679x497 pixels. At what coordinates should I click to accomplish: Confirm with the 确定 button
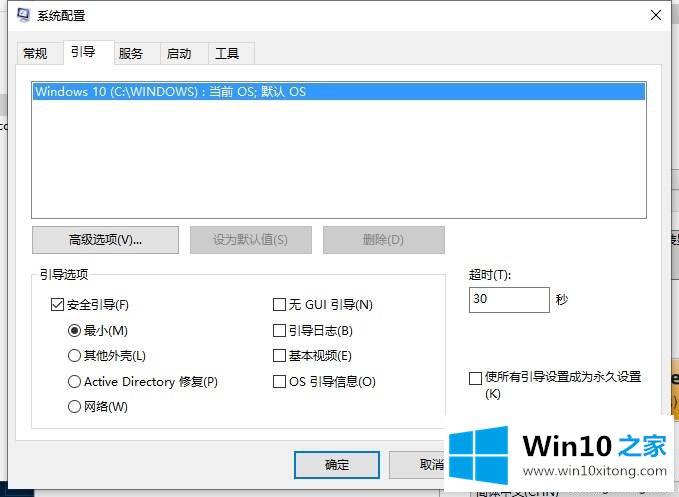[x=337, y=465]
